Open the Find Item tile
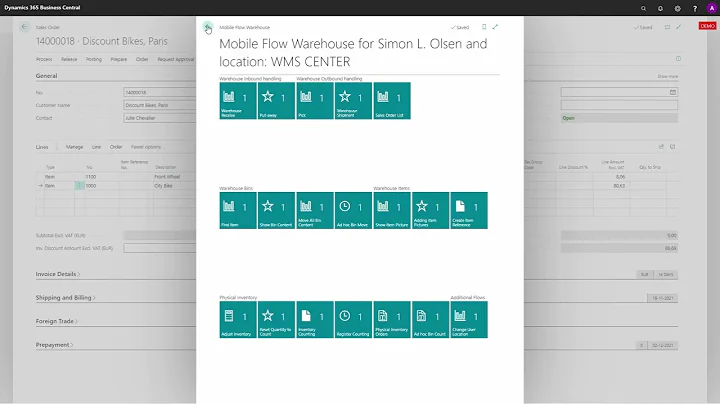Screen dimensions: 720x404 coord(238,210)
